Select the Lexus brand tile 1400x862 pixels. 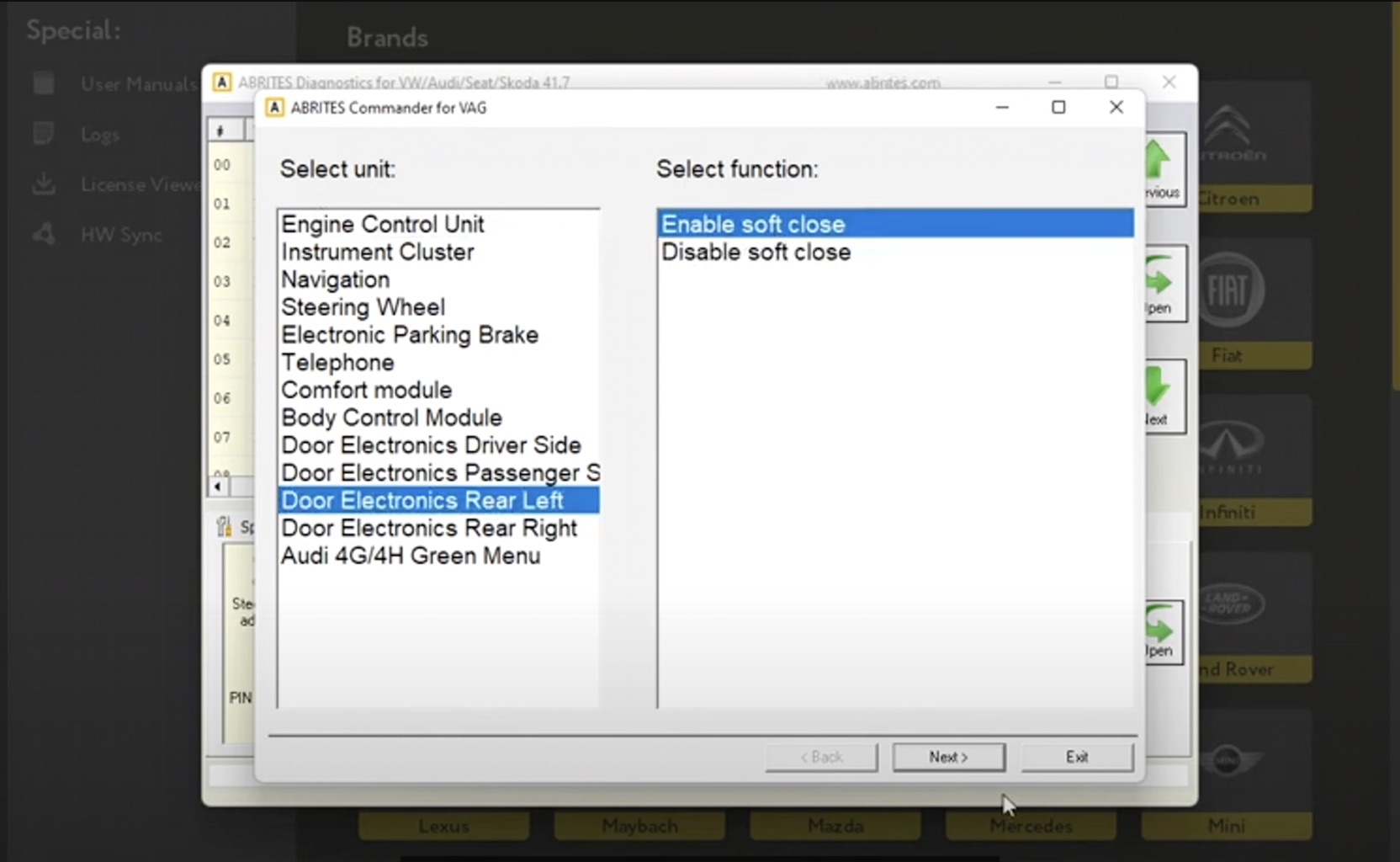444,826
